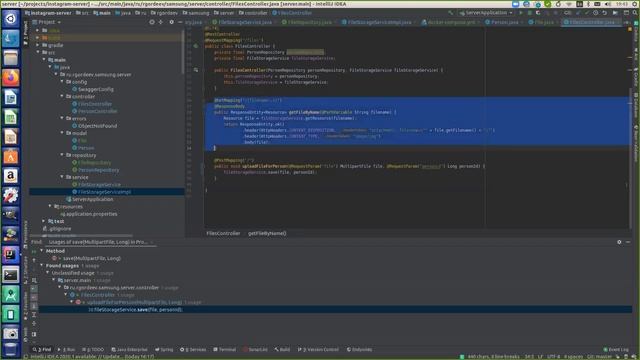
Task: Open the Spring tool window
Action: click(164, 350)
